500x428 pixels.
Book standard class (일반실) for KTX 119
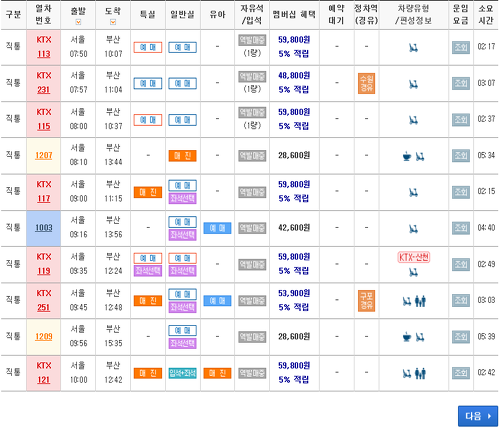pyautogui.click(x=182, y=258)
